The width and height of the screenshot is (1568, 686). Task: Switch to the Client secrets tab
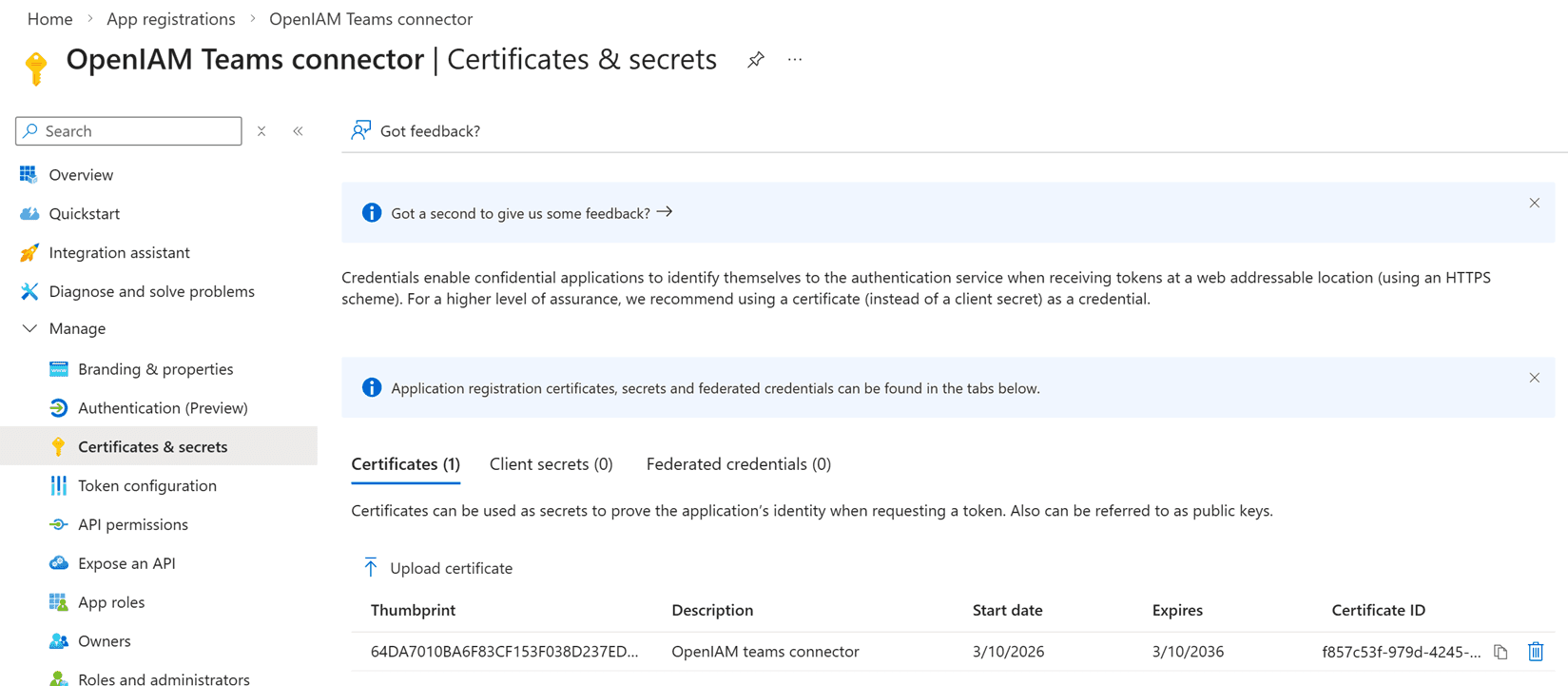click(551, 464)
